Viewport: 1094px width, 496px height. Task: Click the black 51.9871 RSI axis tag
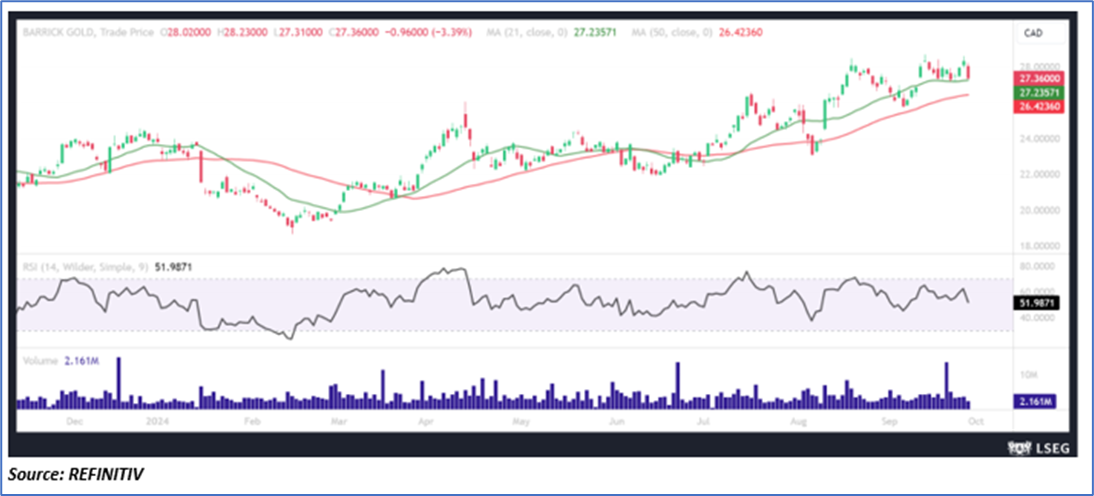point(1038,303)
